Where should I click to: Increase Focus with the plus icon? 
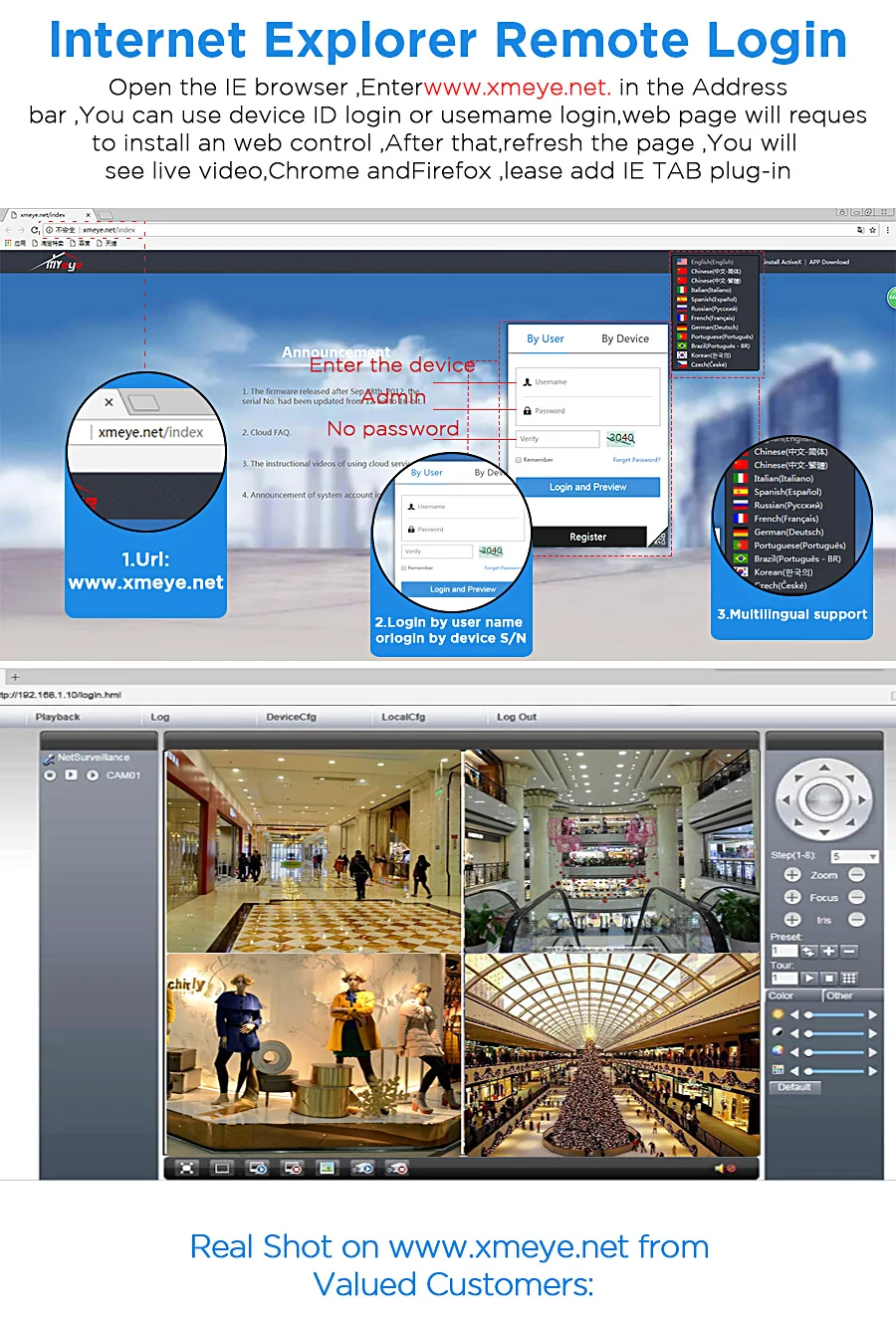pyautogui.click(x=792, y=897)
